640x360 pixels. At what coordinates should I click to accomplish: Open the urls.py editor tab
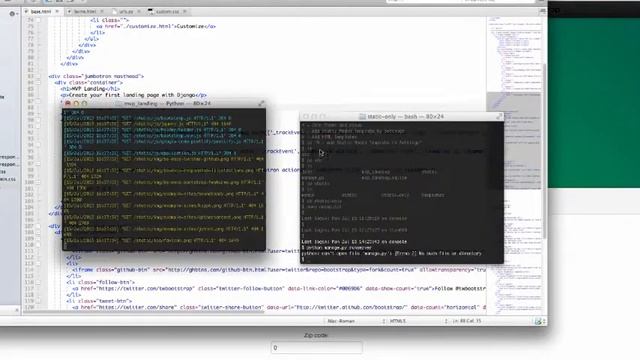(127, 11)
